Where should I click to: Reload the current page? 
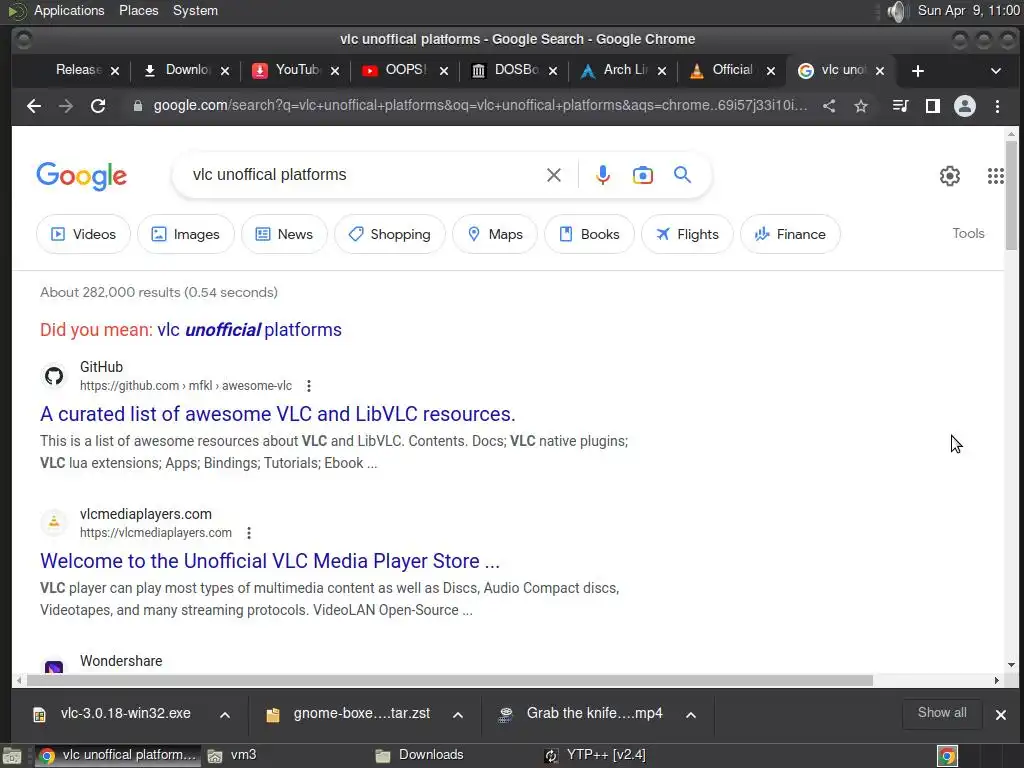click(x=98, y=106)
